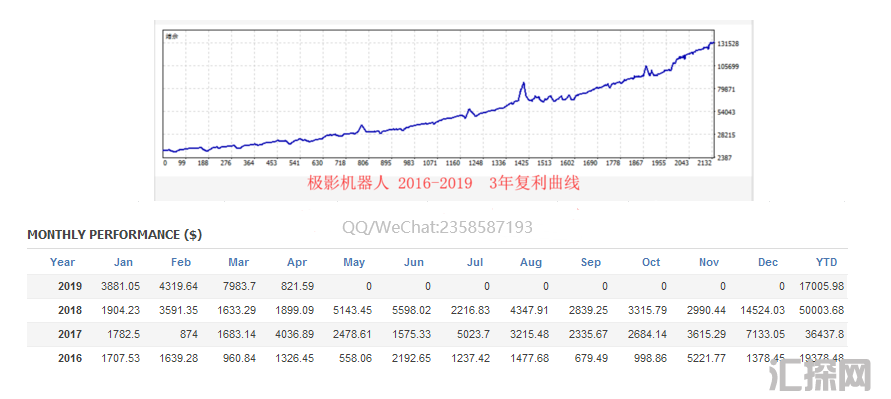Click the Nov column header
Screen dimensions: 891x399
click(709, 262)
